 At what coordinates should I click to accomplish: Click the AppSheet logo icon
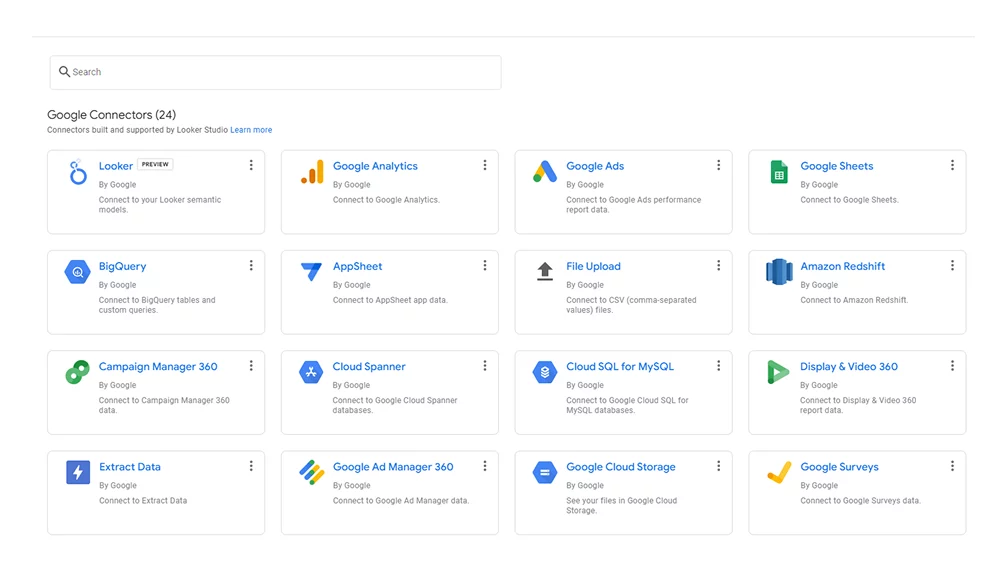tap(311, 272)
